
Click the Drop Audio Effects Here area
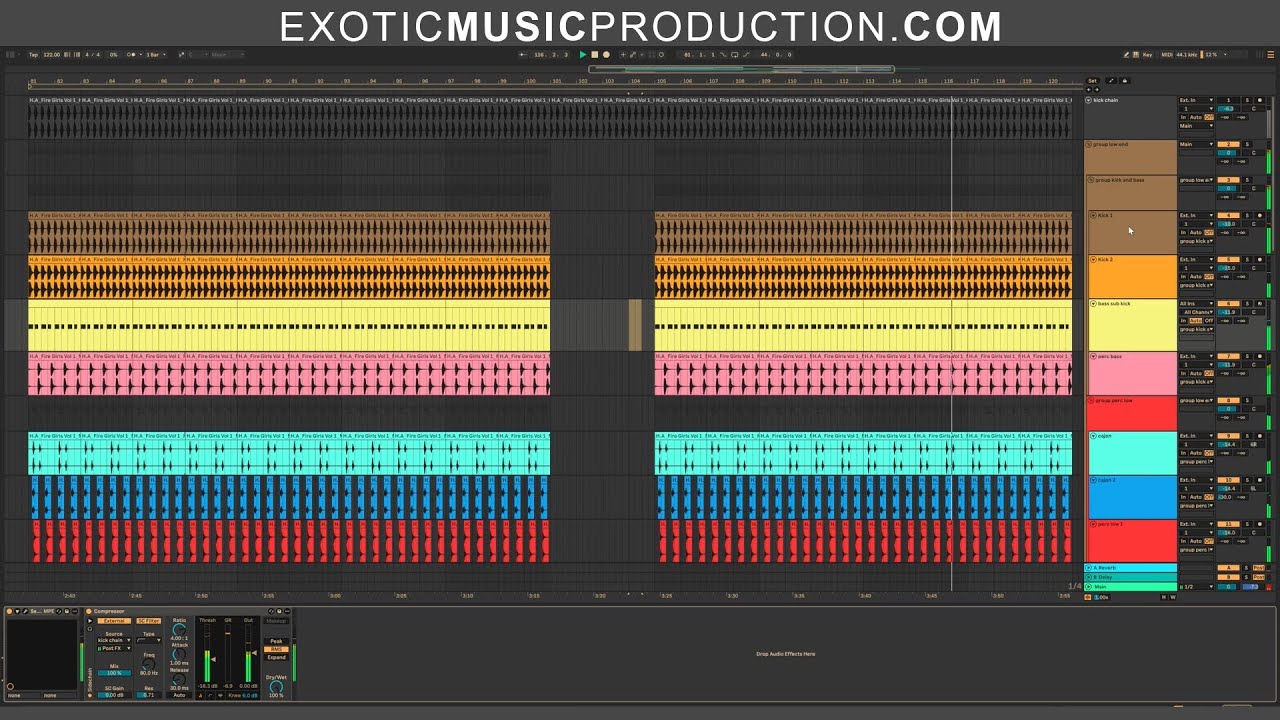(785, 653)
